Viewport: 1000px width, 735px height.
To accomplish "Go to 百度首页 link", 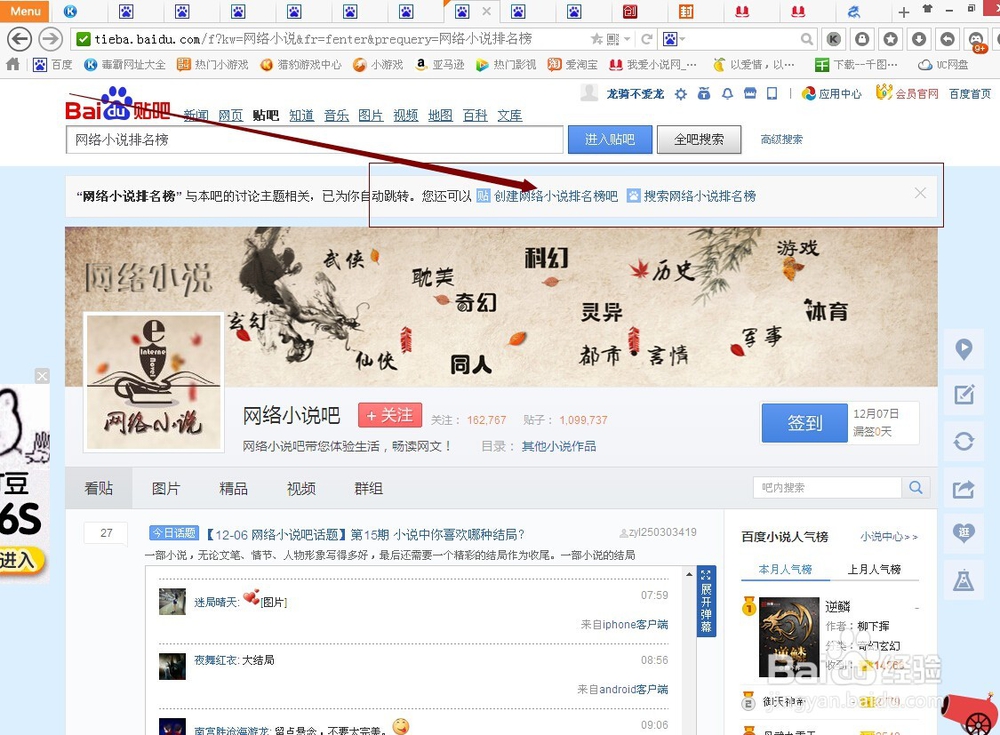I will [970, 94].
